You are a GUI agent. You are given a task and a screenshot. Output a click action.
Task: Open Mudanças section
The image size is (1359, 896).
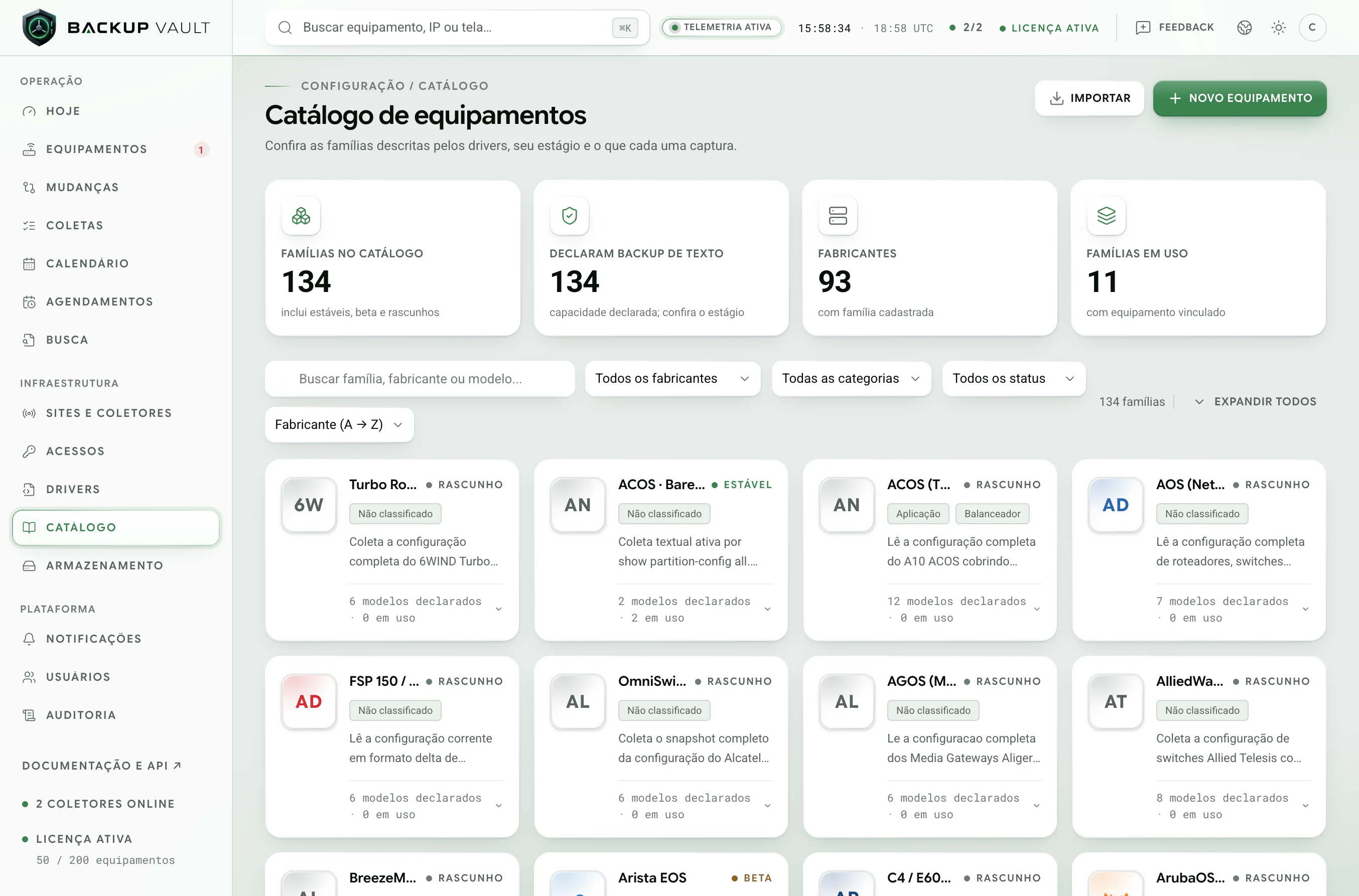[x=116, y=188]
